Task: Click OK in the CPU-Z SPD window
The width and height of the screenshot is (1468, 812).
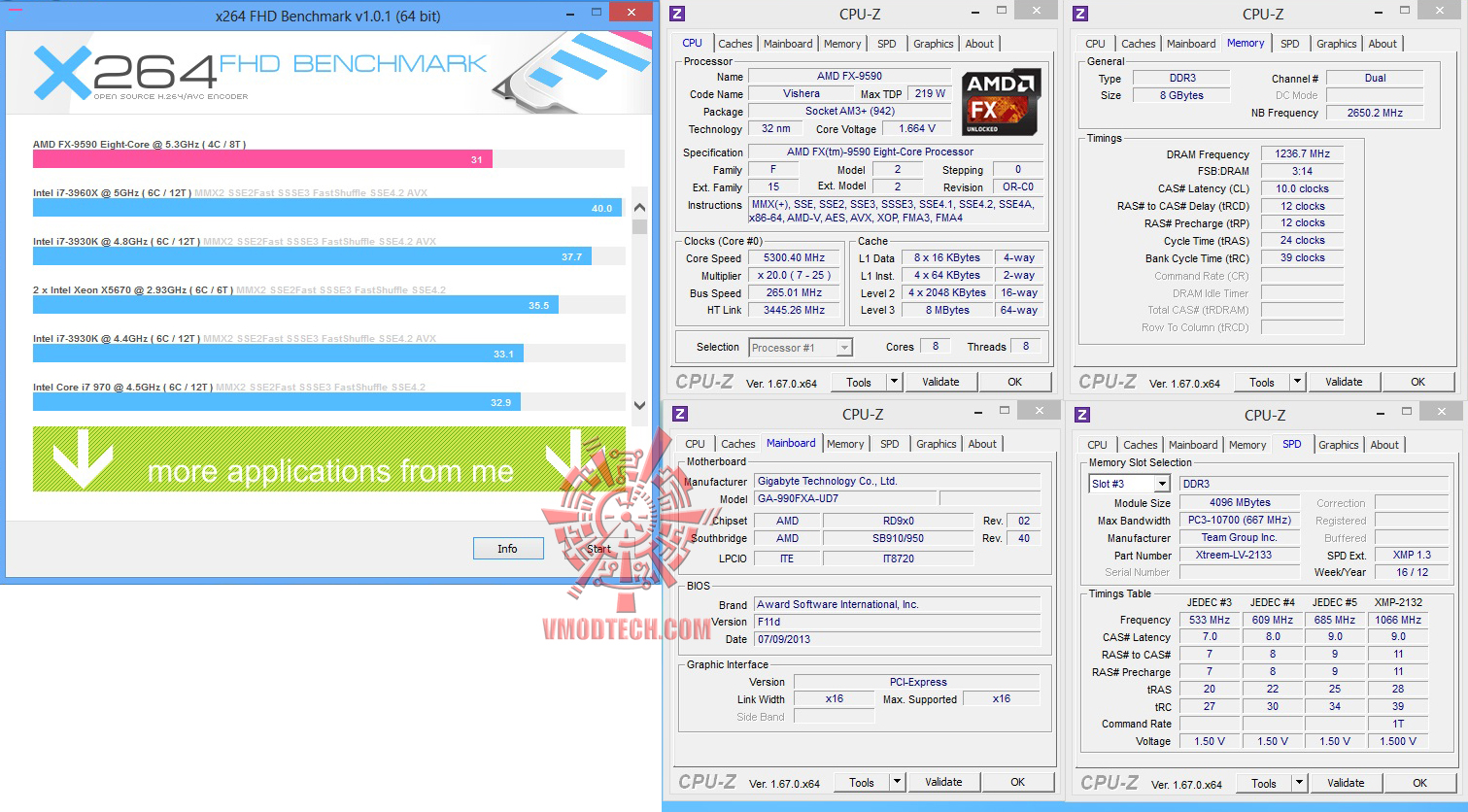Action: click(1419, 784)
